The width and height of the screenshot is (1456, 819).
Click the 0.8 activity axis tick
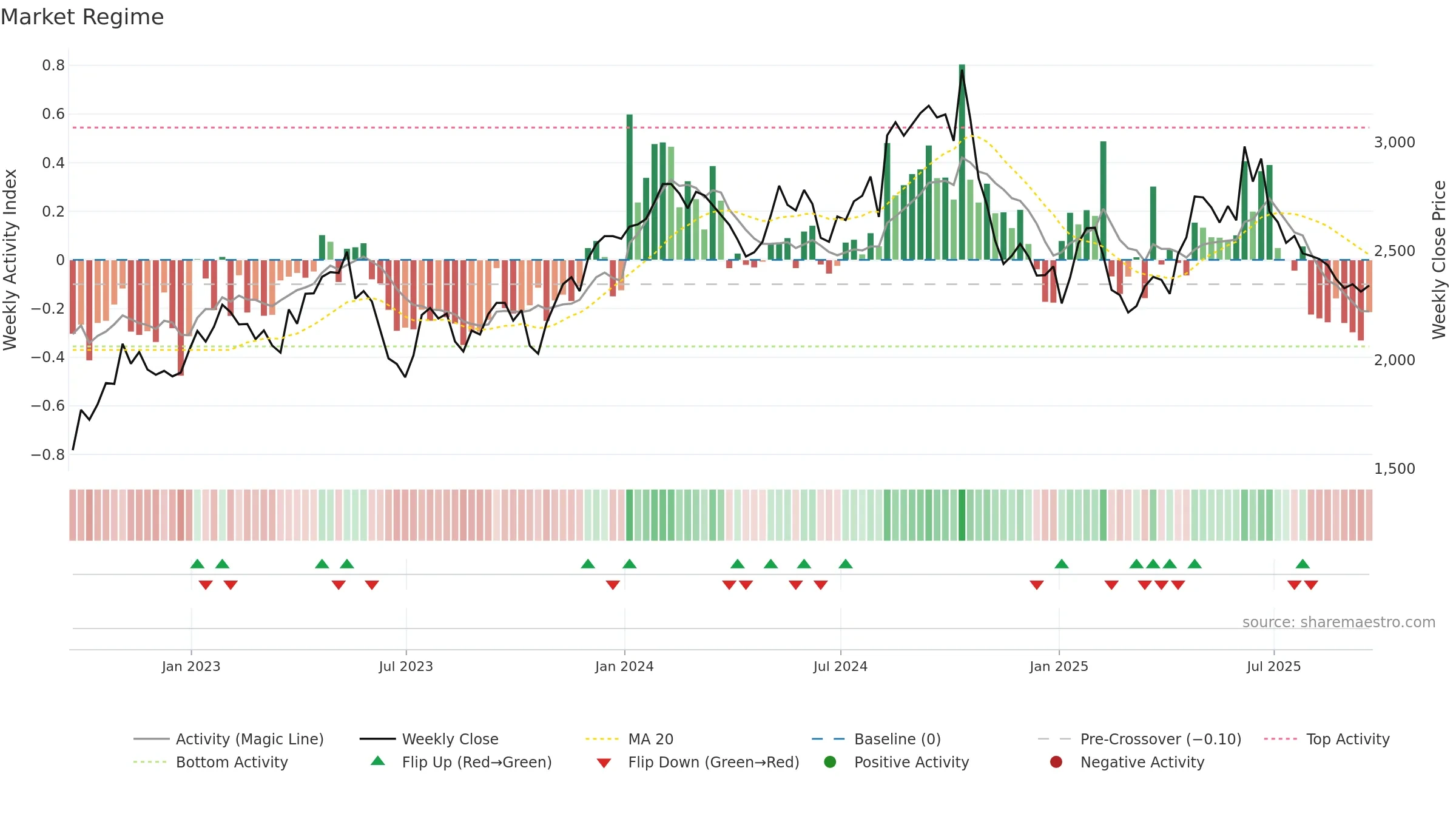53,65
